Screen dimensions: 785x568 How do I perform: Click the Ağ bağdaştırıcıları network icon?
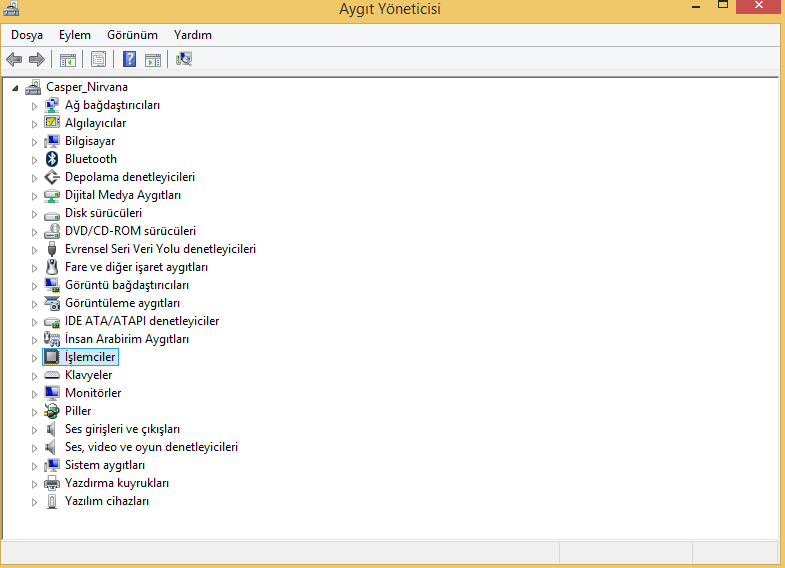(52, 105)
